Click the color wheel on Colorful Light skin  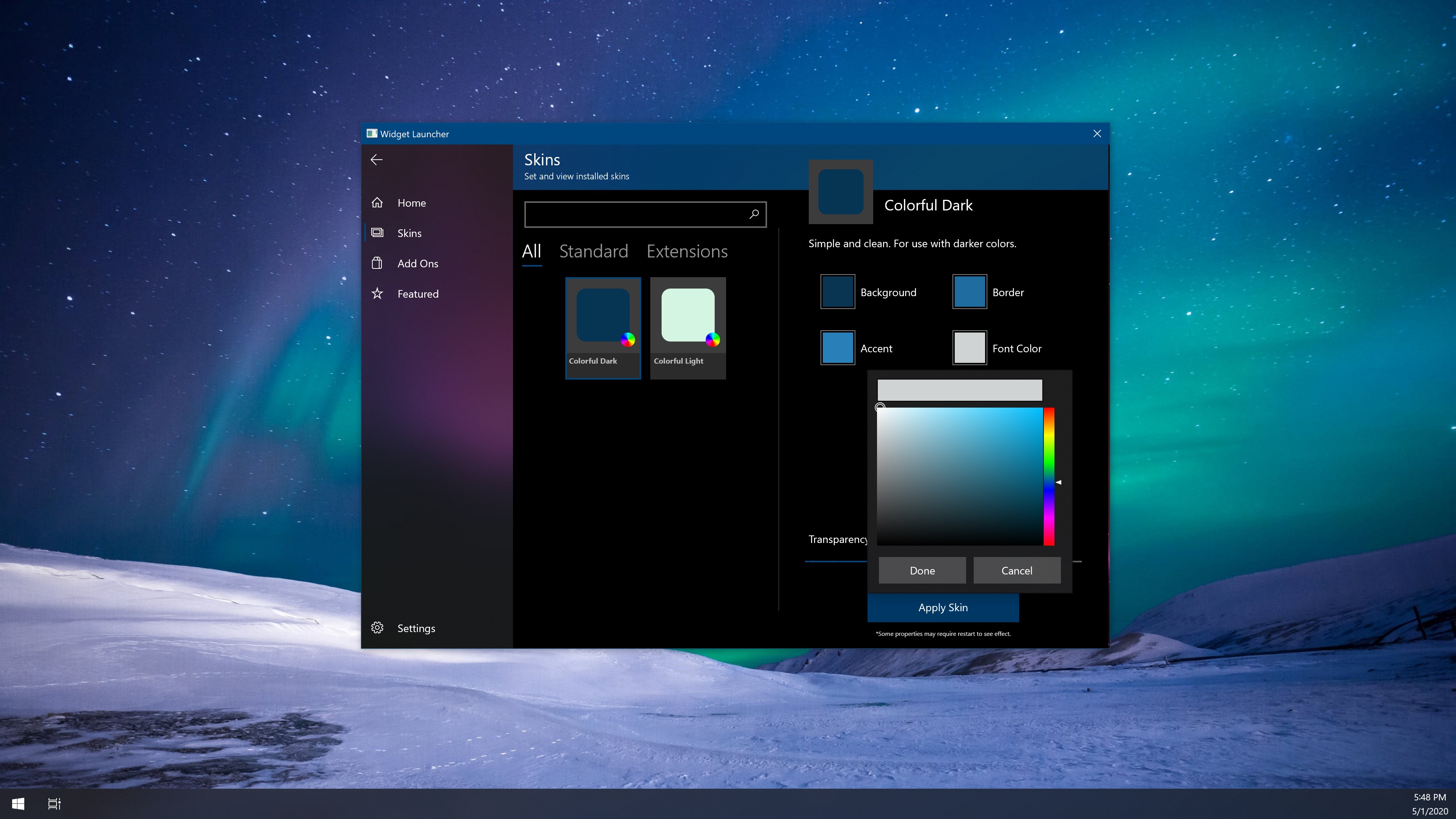point(713,340)
